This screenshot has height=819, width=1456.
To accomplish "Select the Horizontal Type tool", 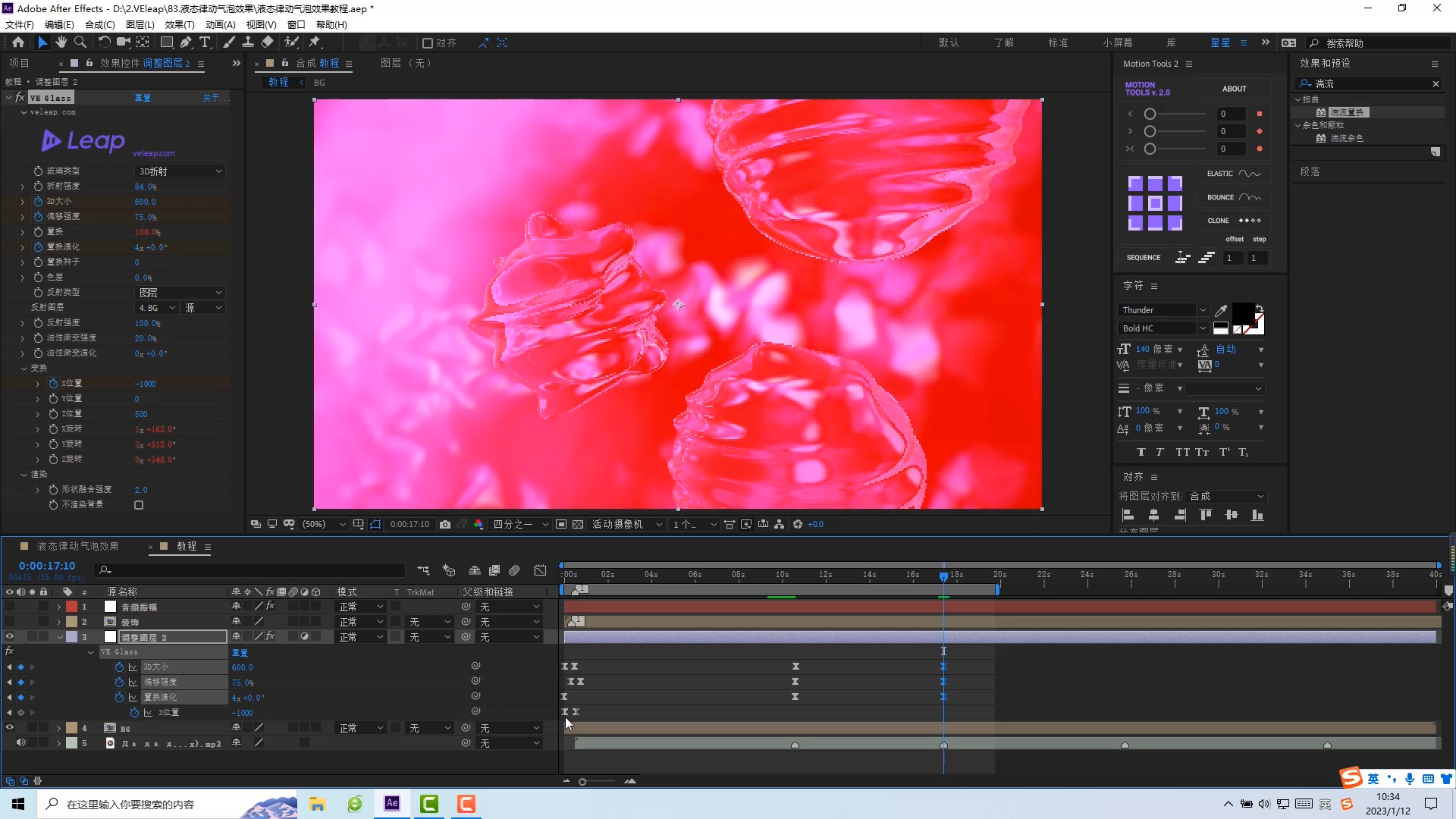I will click(x=205, y=42).
